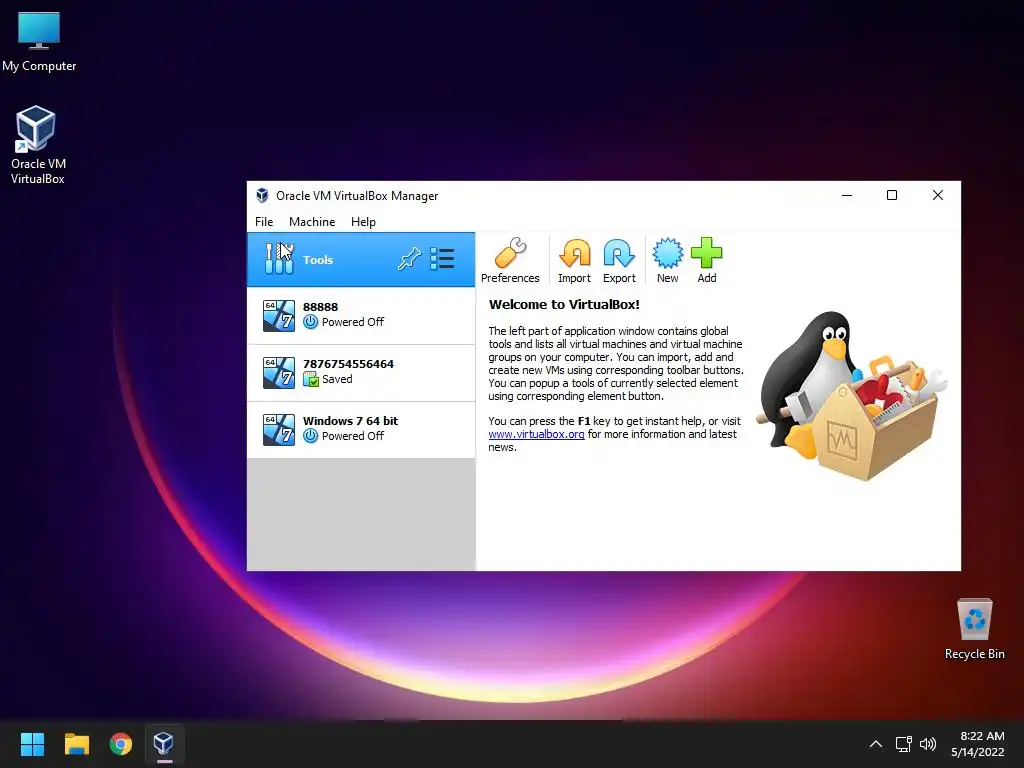Viewport: 1024px width, 768px height.
Task: Open the volume speaker tray icon
Action: coord(927,744)
